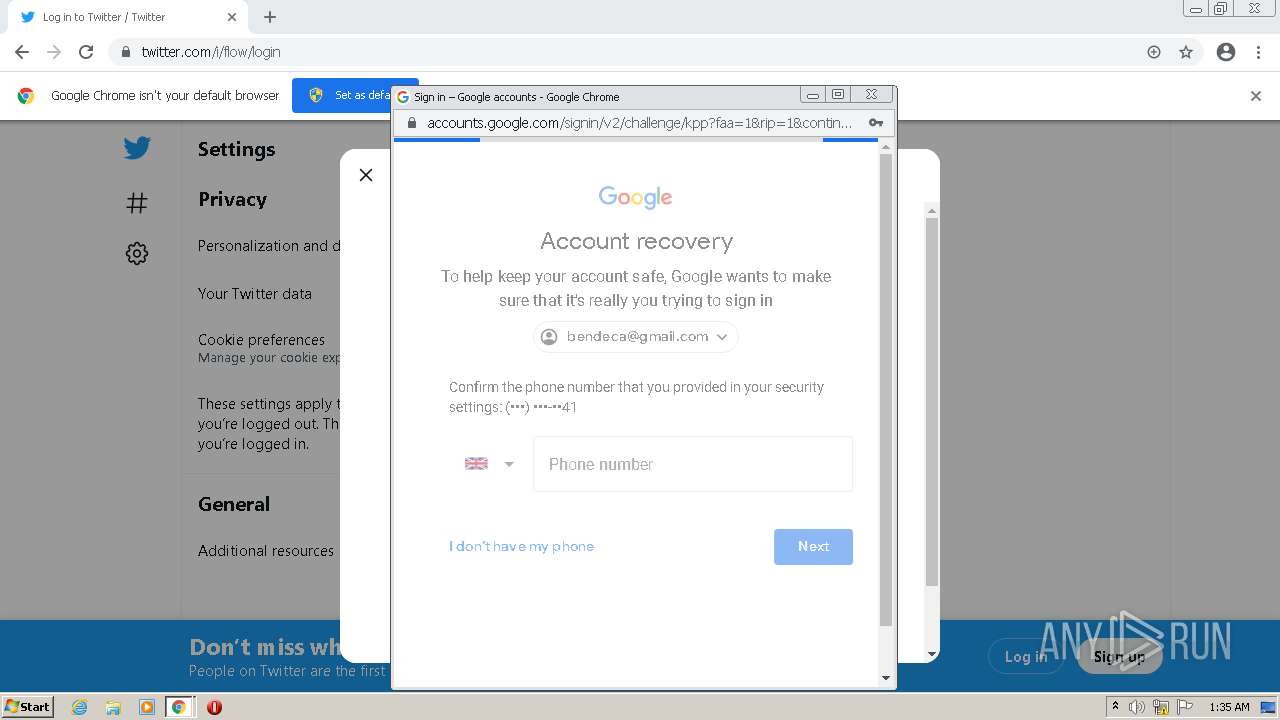The image size is (1280, 720).
Task: Click the zoom indicator icon in address bar
Action: pyautogui.click(x=1154, y=52)
